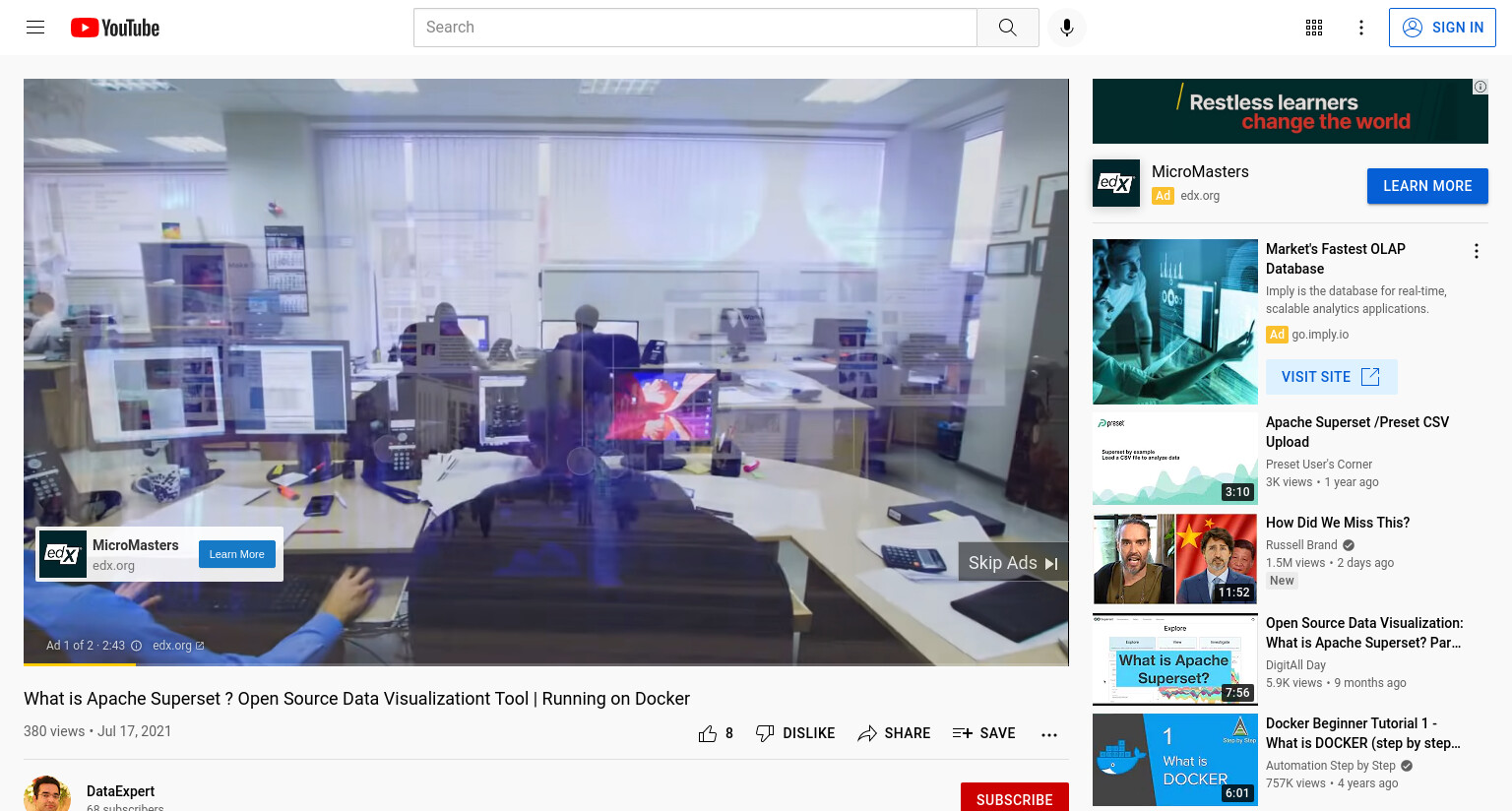Open the DataExpert channel avatar
This screenshot has width=1512, height=811.
pyautogui.click(x=47, y=795)
